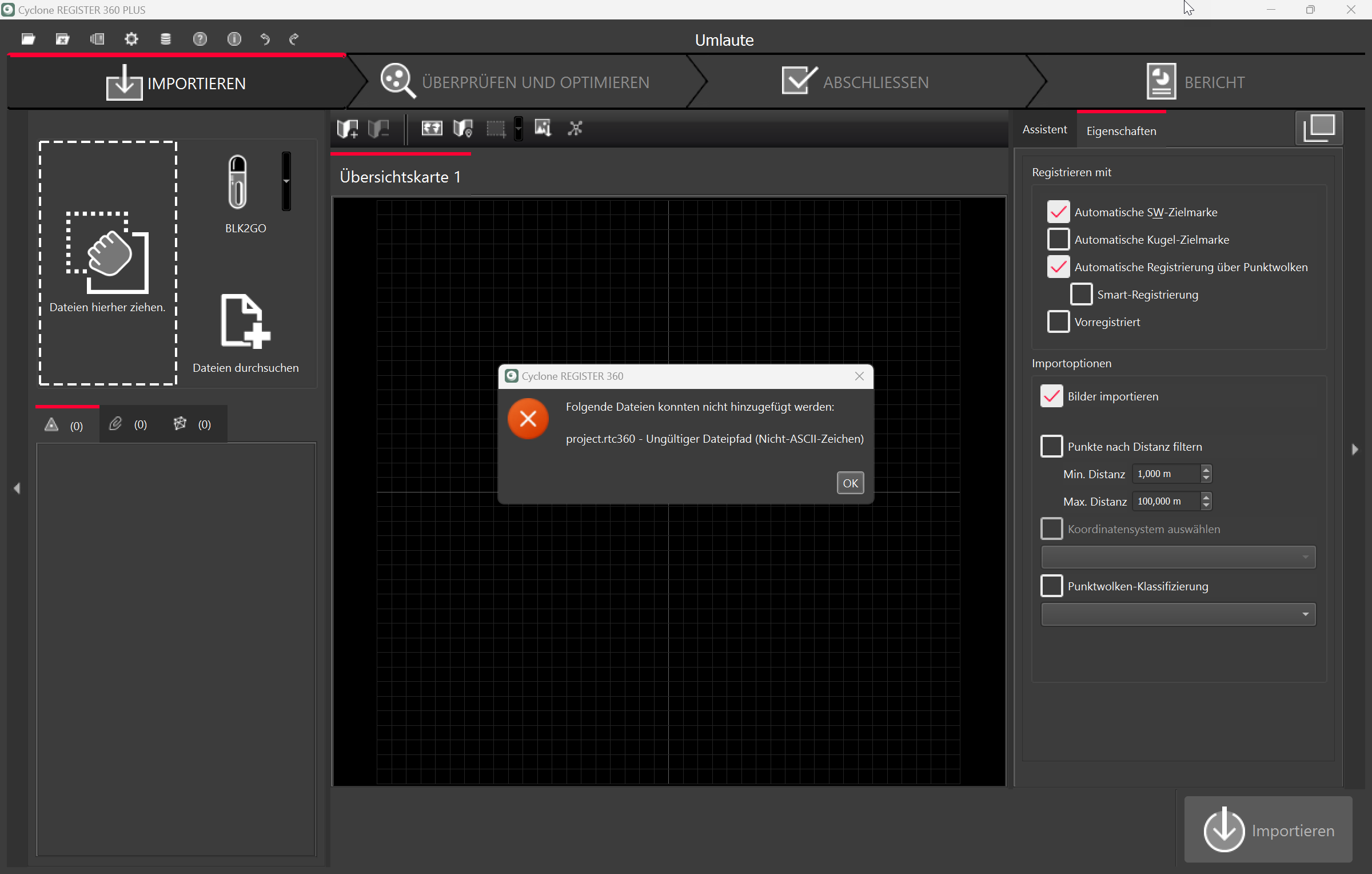Close the project via the crossed-folder icon
This screenshot has height=874, width=1372.
point(62,39)
